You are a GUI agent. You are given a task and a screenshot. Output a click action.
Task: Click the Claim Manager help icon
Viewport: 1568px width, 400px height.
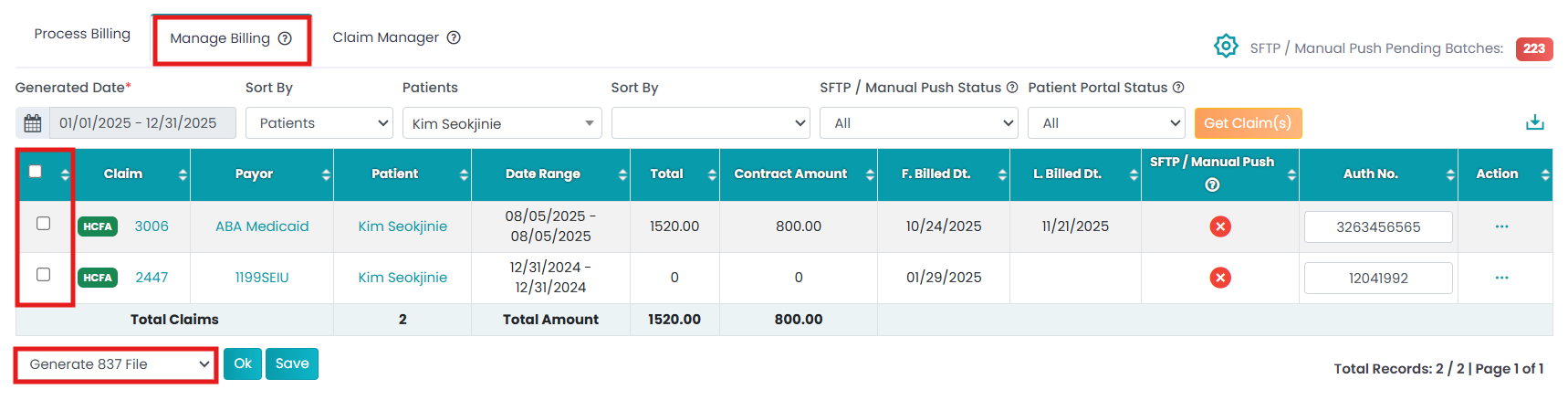tap(454, 37)
